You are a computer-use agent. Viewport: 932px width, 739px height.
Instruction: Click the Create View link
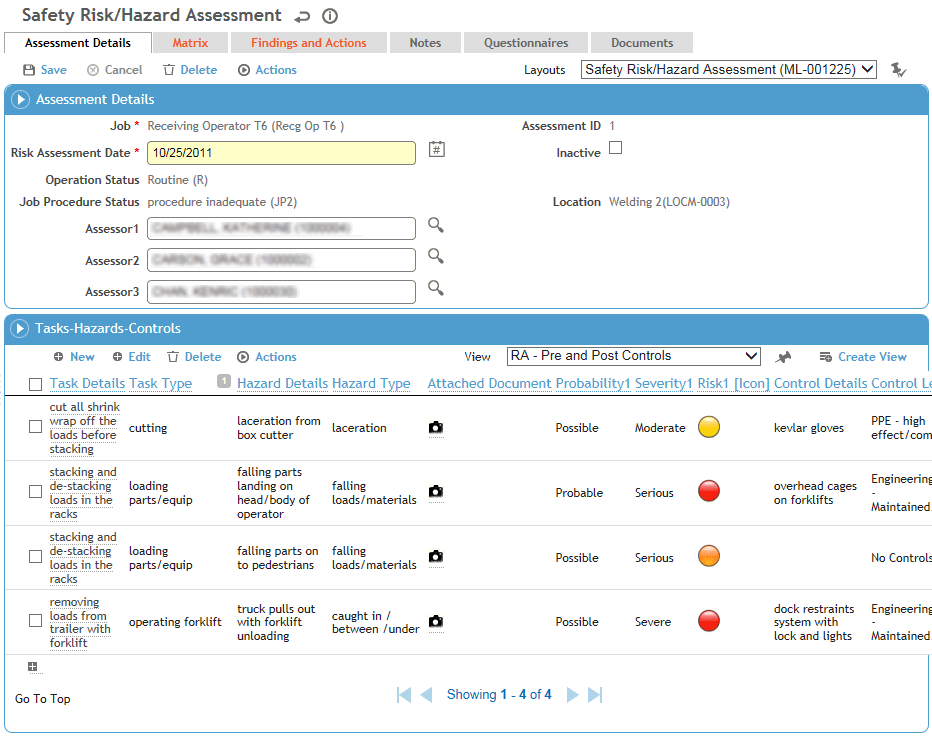tap(862, 357)
